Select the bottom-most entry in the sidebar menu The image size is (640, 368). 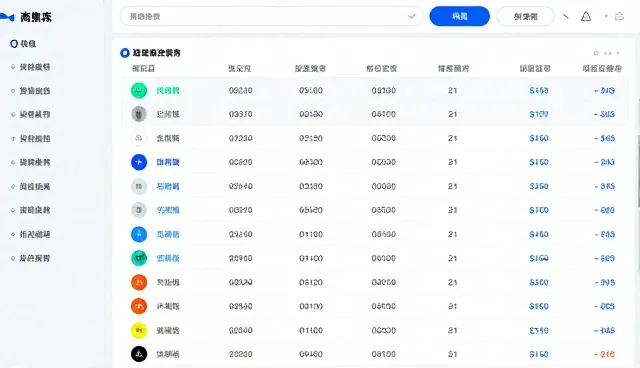tap(31, 258)
